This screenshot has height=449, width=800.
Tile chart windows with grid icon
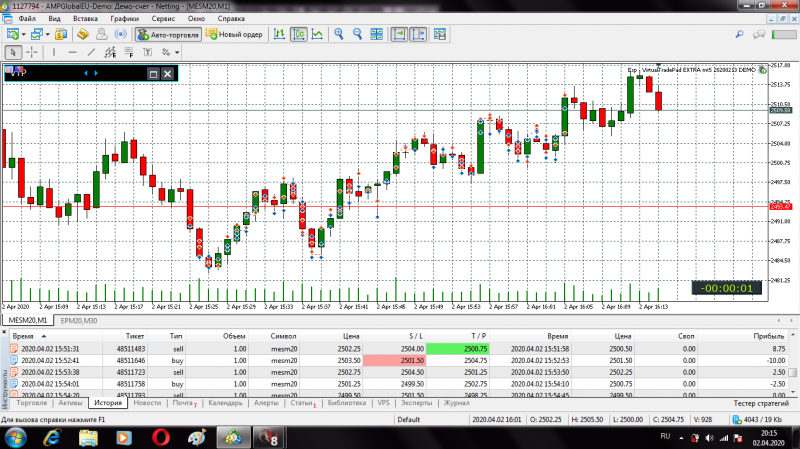point(376,34)
